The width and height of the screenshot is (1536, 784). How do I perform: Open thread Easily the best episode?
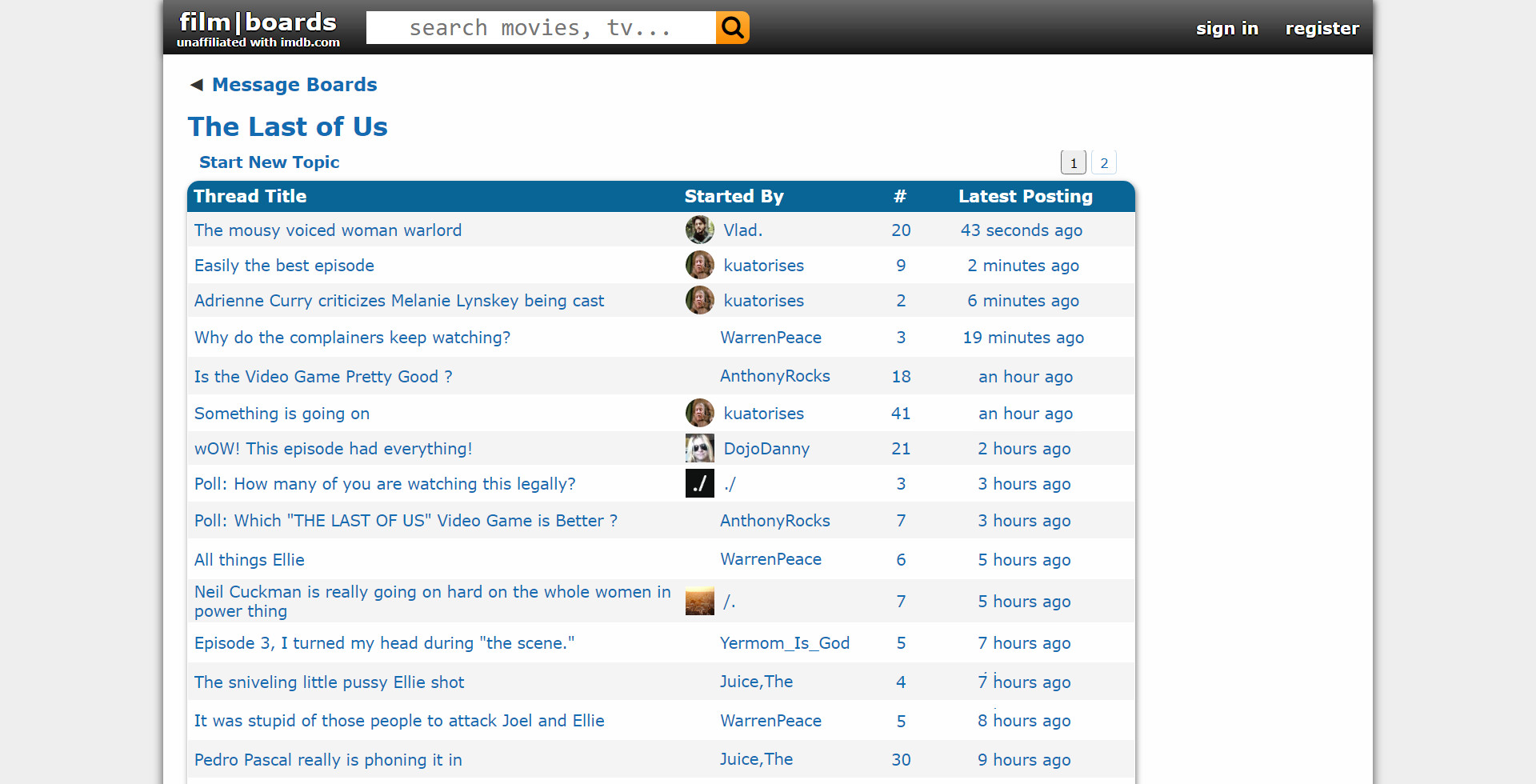tap(284, 266)
